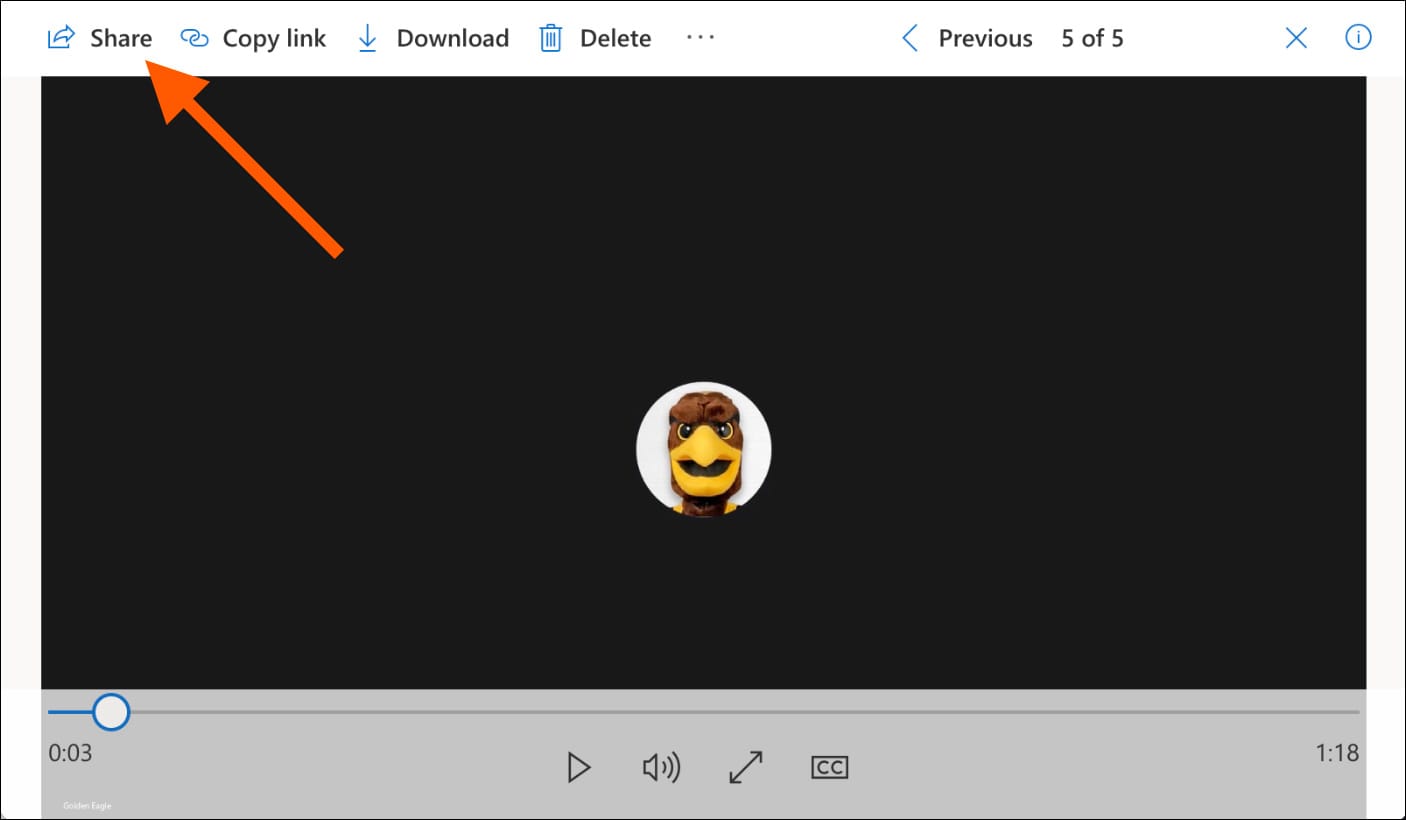Click the Golden Eagle mascot avatar
Image resolution: width=1406 pixels, height=820 pixels.
coord(703,449)
